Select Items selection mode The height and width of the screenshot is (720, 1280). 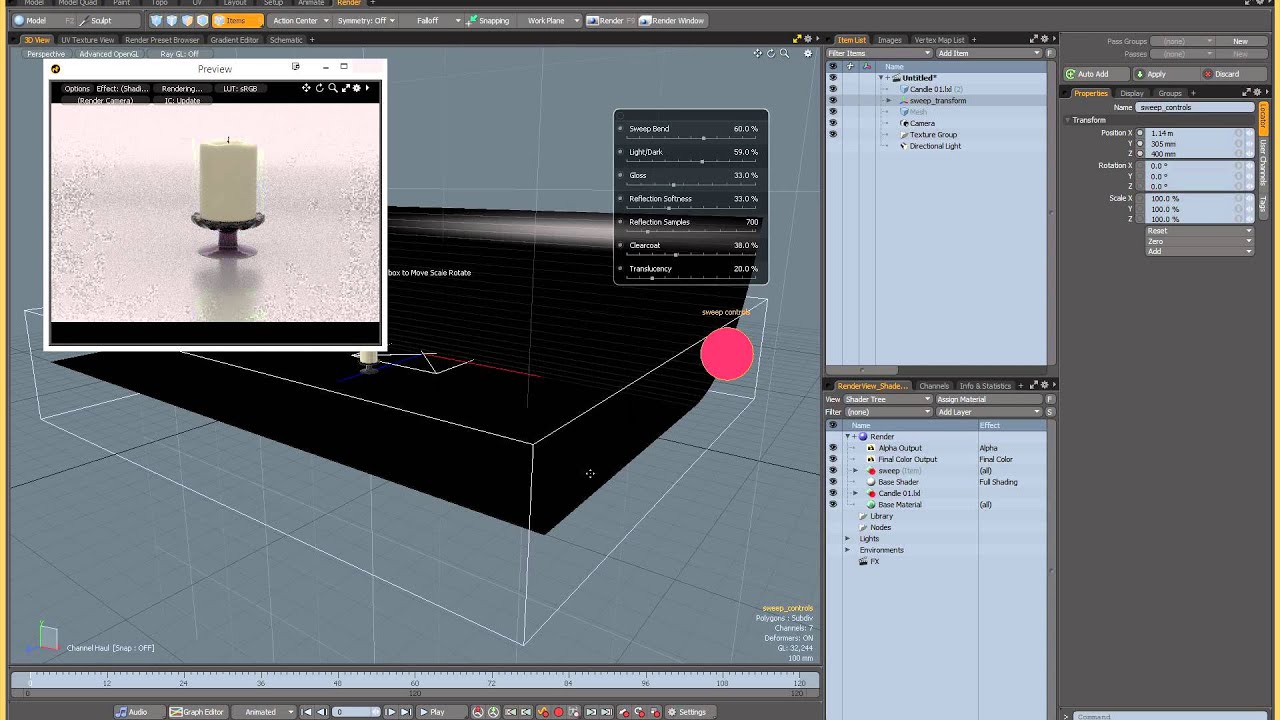[x=238, y=20]
